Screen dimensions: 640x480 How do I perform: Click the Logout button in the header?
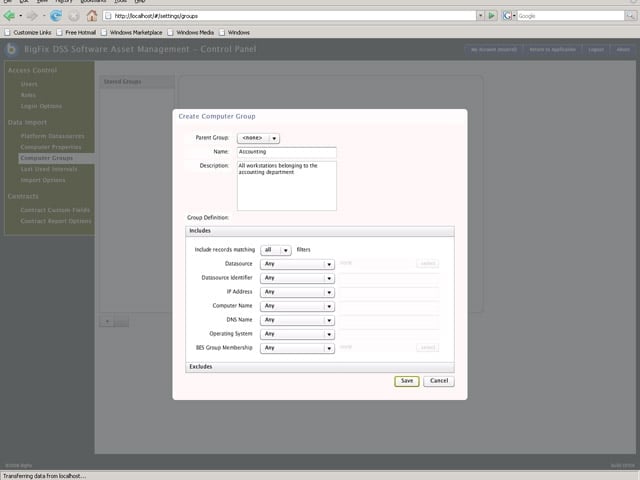(x=596, y=50)
